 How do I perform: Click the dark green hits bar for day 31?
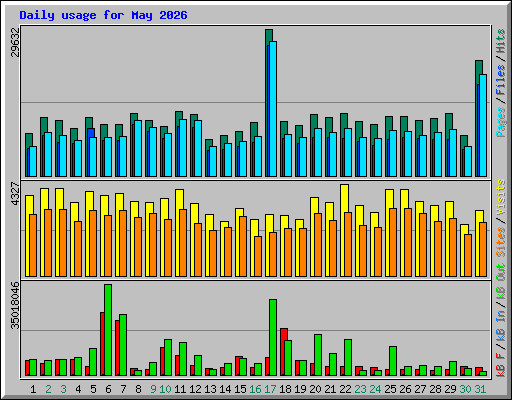click(479, 67)
